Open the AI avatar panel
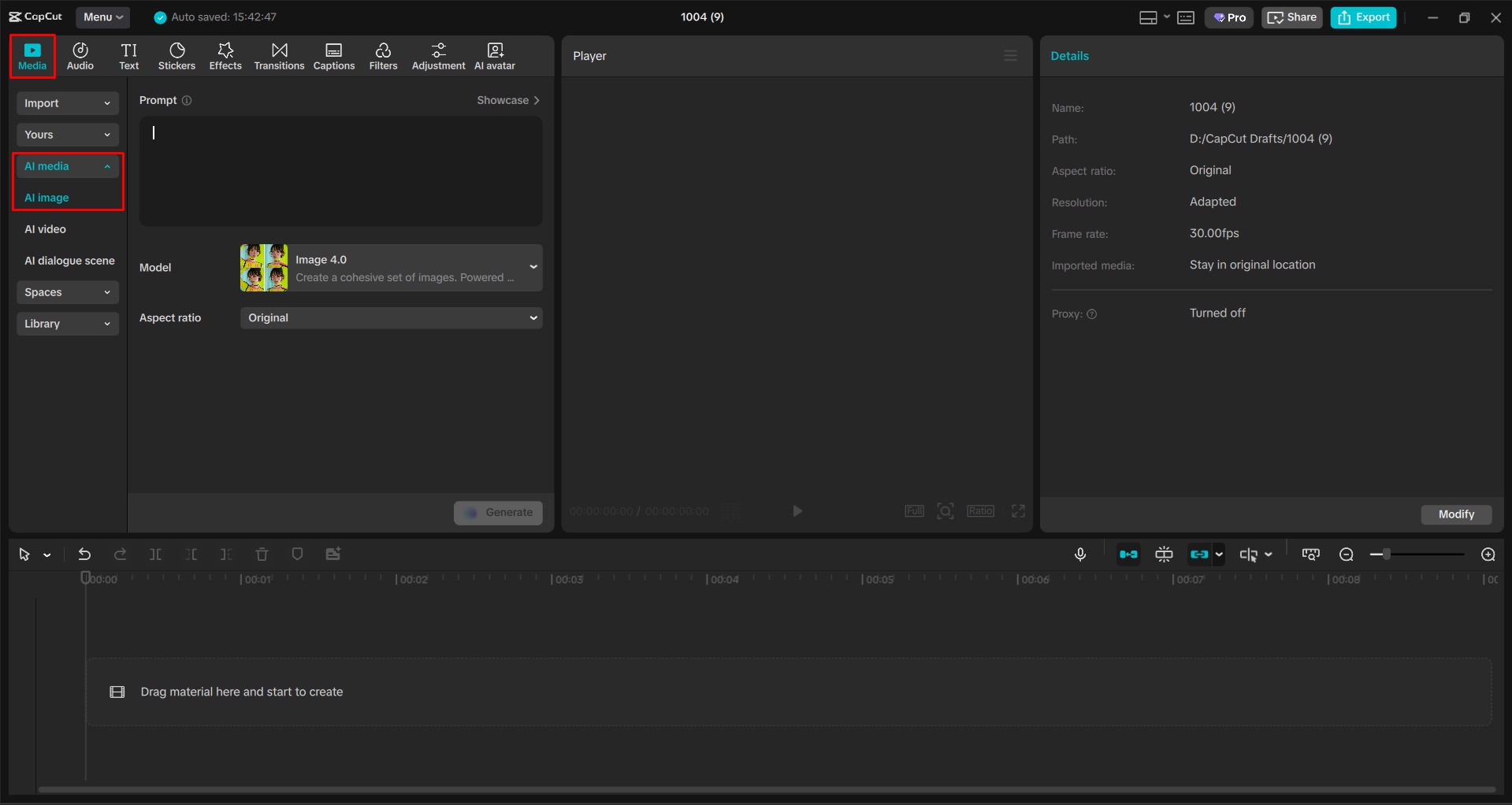 tap(494, 55)
